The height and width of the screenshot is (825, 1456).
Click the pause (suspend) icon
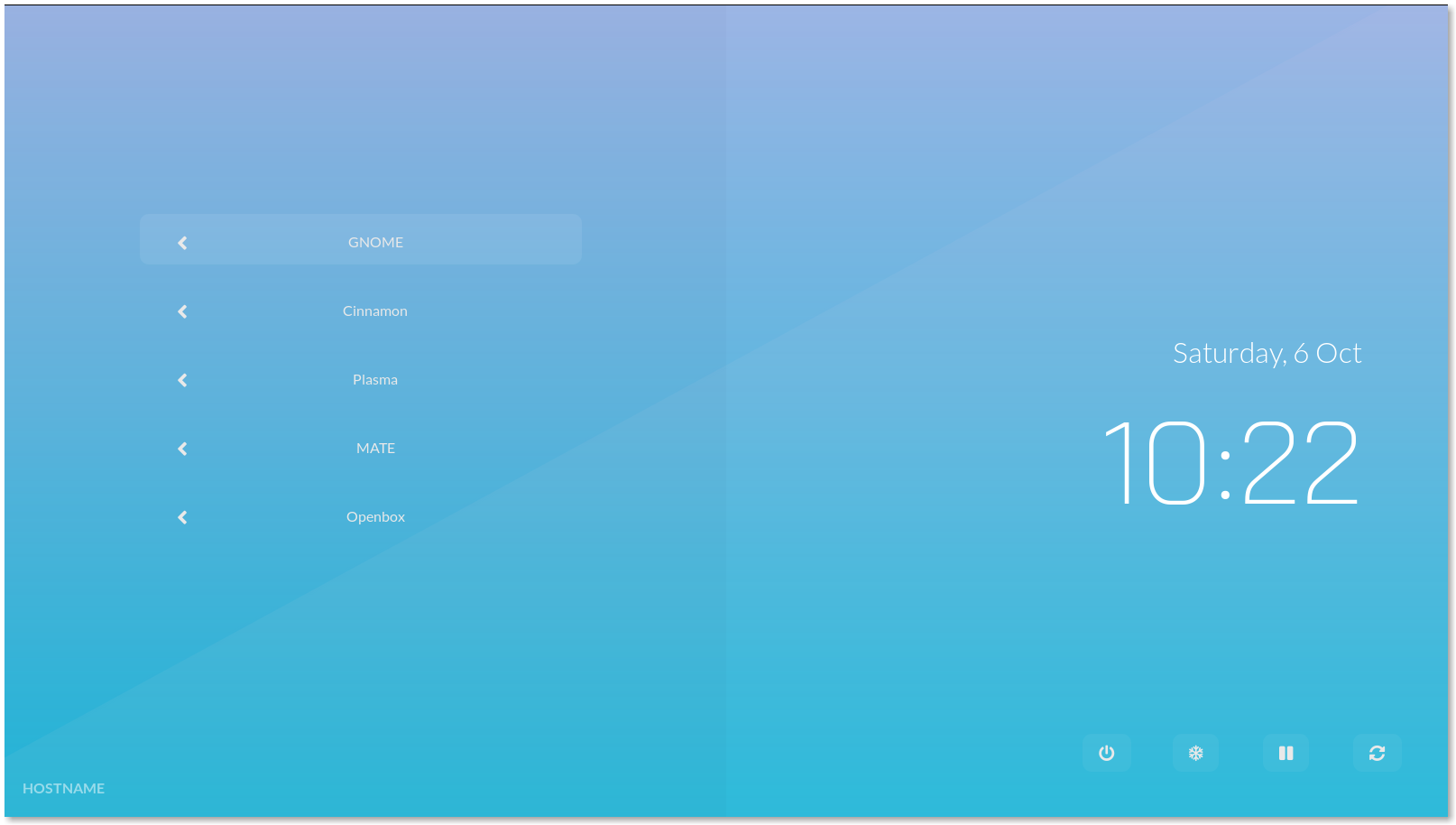(1286, 753)
